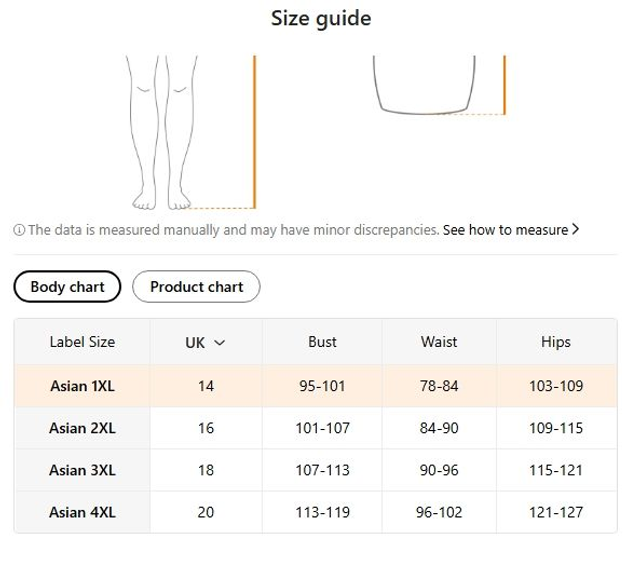Open the See how to measure link
Image resolution: width=640 pixels, height=567 pixels.
tap(505, 229)
